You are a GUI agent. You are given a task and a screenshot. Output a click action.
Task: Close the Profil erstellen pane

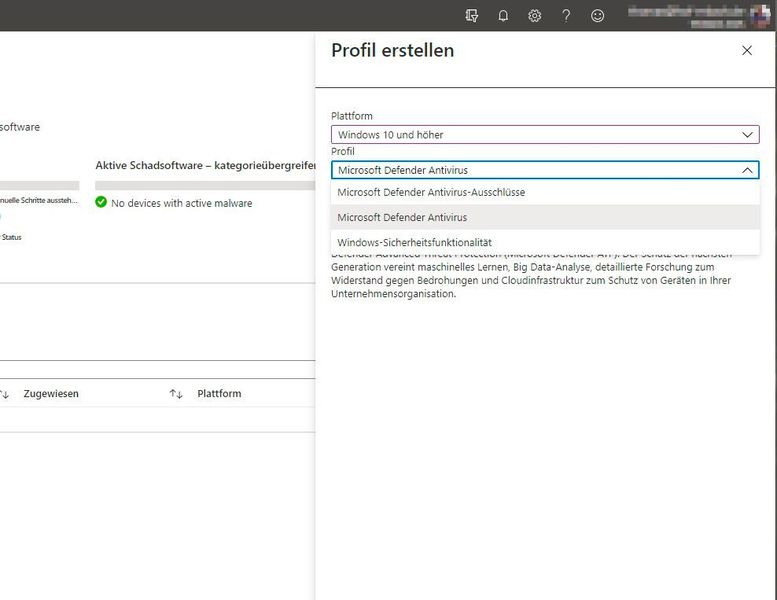[x=747, y=50]
